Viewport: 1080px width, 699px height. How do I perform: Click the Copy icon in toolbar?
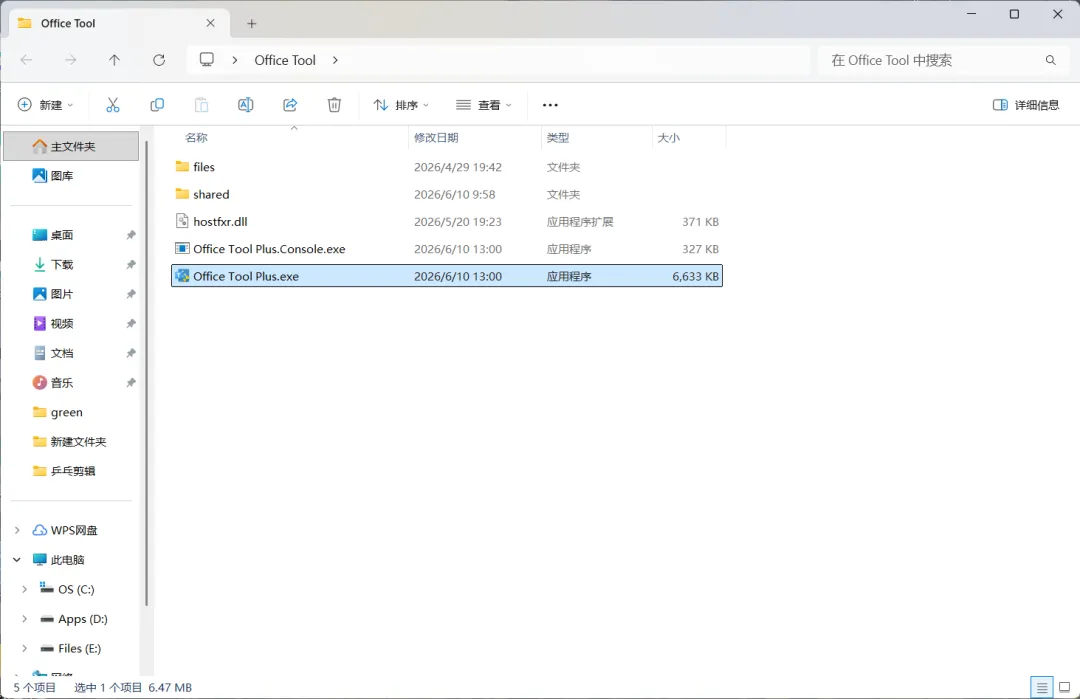[157, 105]
